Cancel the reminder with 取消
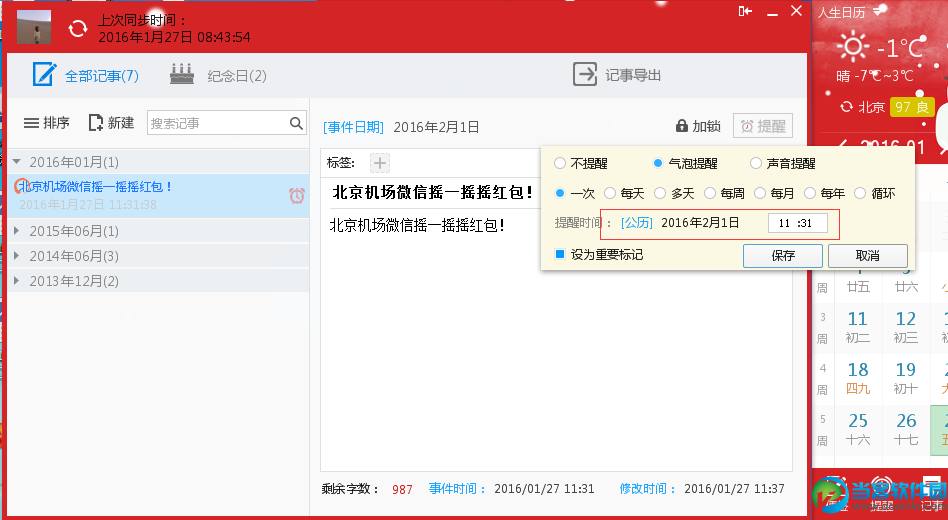948x520 pixels. coord(868,256)
